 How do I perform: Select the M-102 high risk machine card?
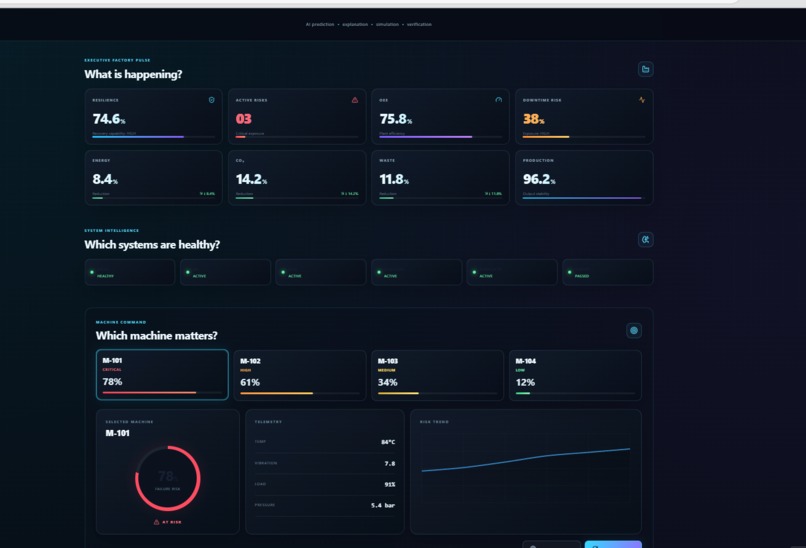(x=300, y=375)
